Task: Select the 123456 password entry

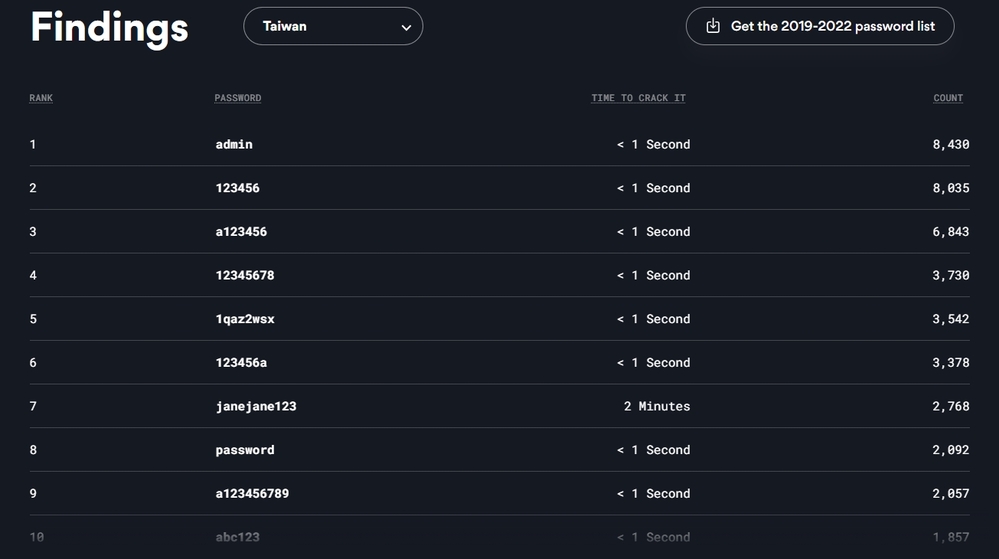Action: pos(238,188)
